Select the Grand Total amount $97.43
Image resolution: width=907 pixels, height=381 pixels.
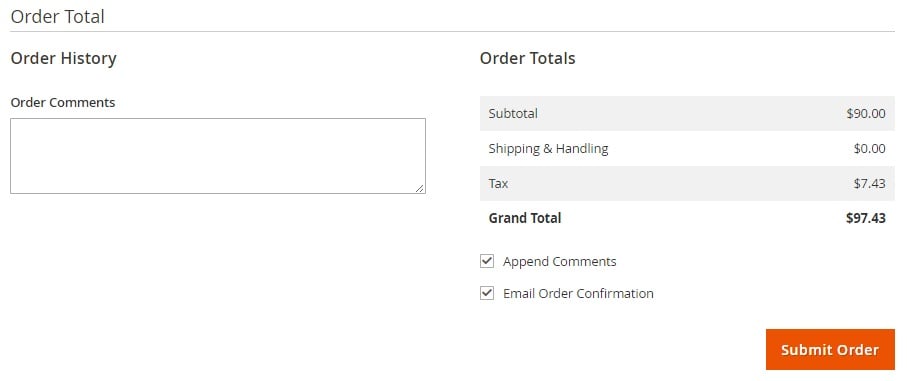(865, 218)
